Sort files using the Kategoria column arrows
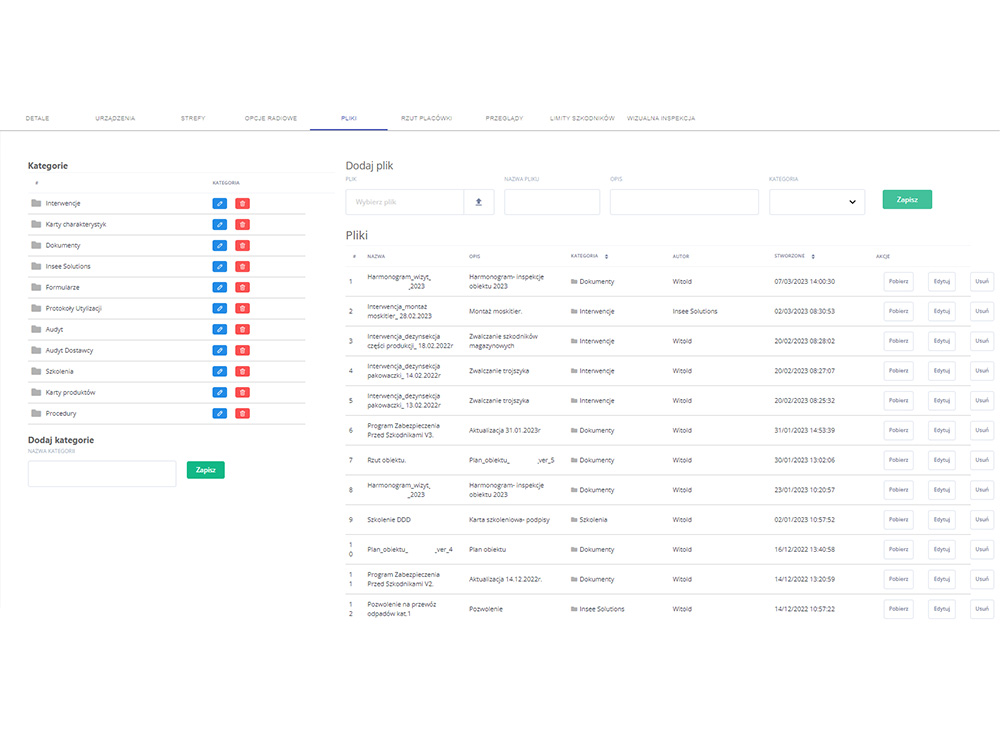 pos(605,256)
